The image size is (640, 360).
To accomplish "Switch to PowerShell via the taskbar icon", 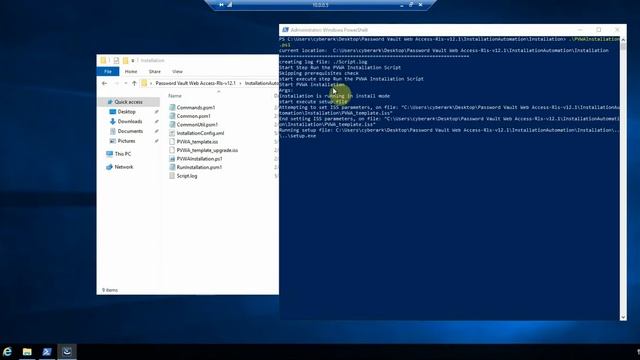I will pos(47,351).
